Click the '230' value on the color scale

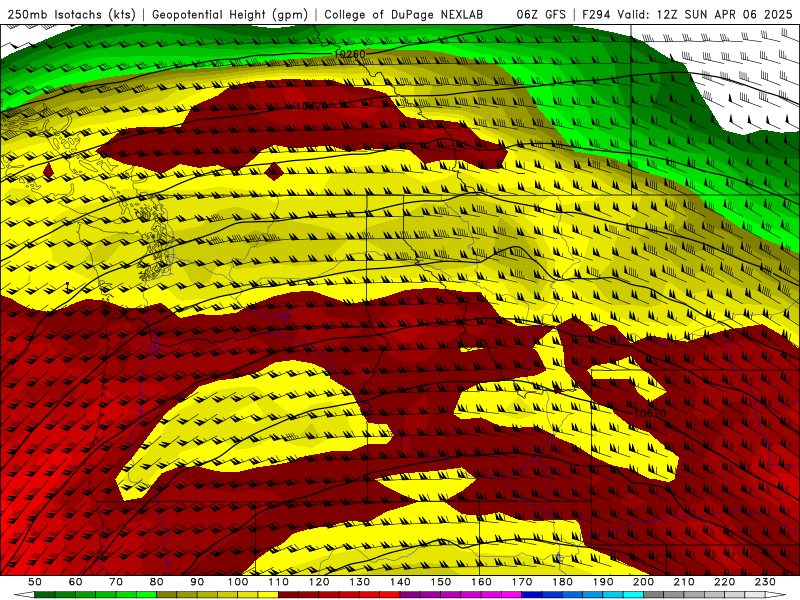pos(765,582)
